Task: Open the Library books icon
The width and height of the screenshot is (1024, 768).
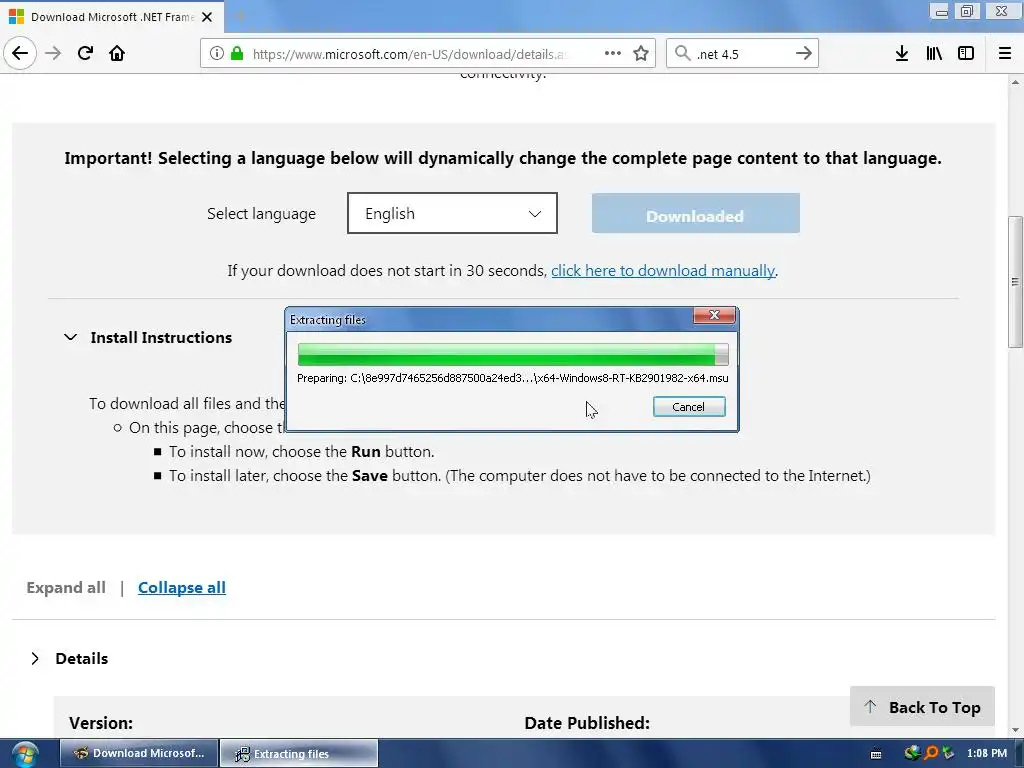Action: (934, 54)
